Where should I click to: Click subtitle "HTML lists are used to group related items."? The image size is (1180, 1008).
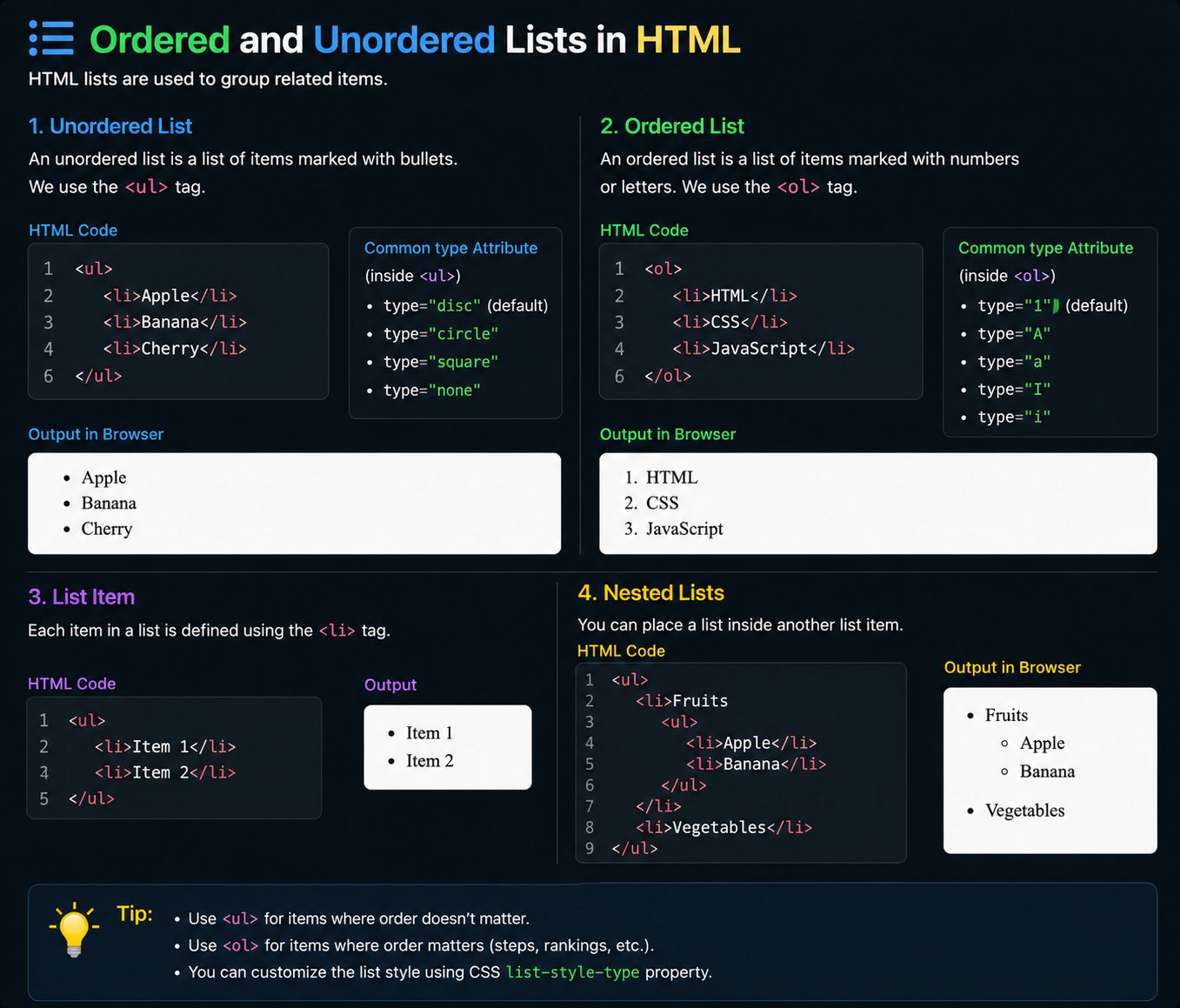[208, 79]
